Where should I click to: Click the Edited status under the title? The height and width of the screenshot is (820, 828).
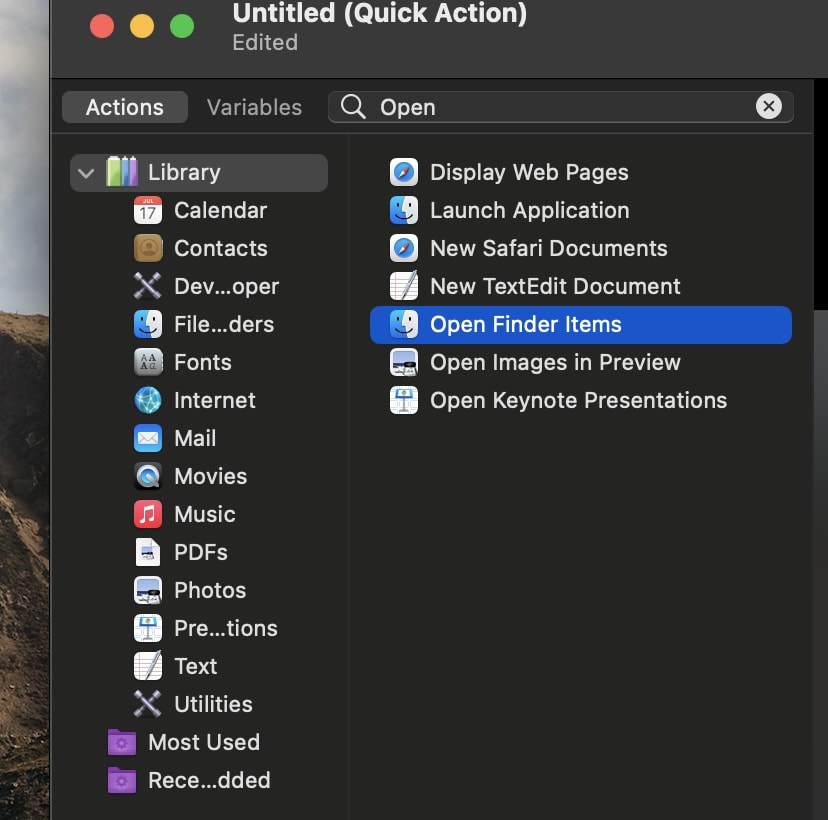pos(265,42)
